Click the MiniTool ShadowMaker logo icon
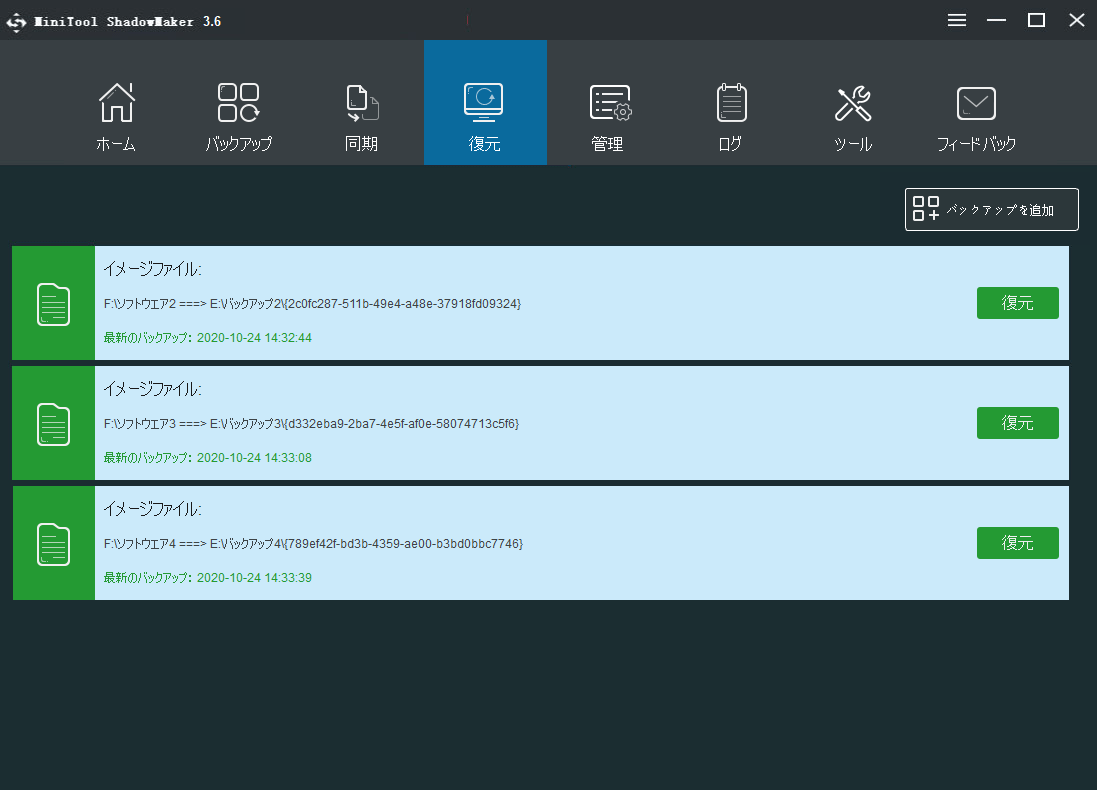Screen dimensions: 1097x790 pyautogui.click(x=17, y=21)
